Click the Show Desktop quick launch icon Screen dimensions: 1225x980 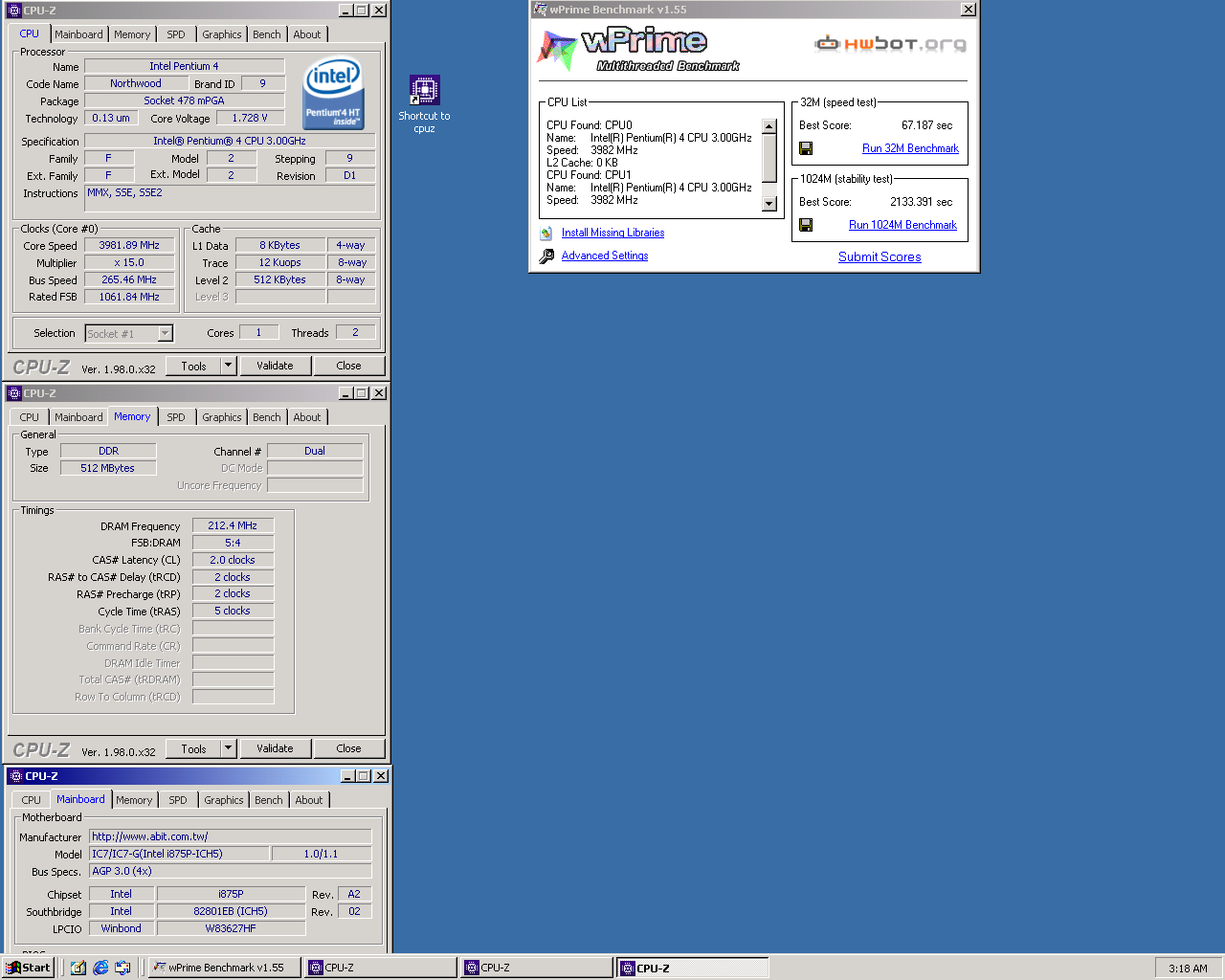click(78, 968)
